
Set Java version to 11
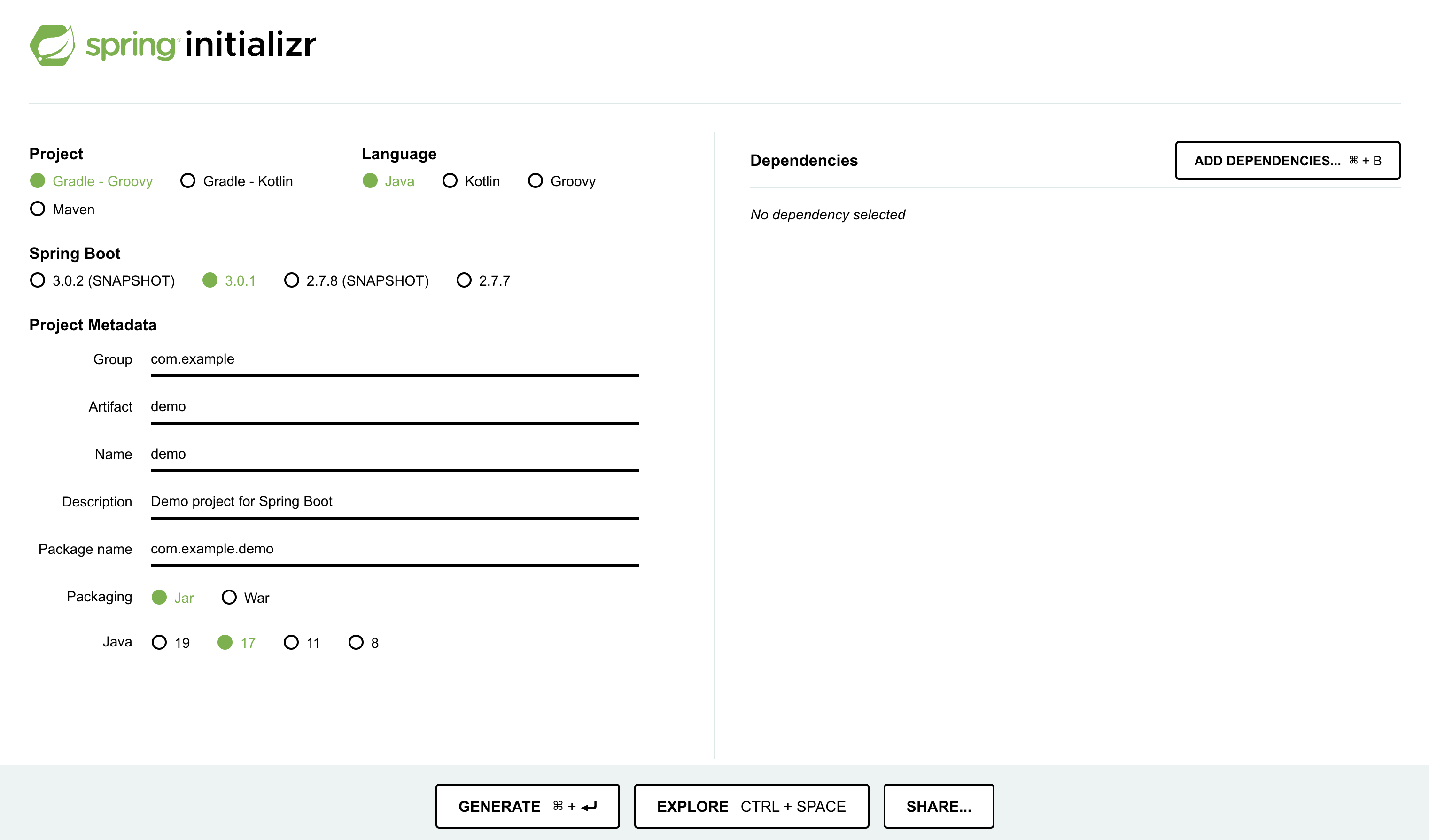click(x=291, y=643)
